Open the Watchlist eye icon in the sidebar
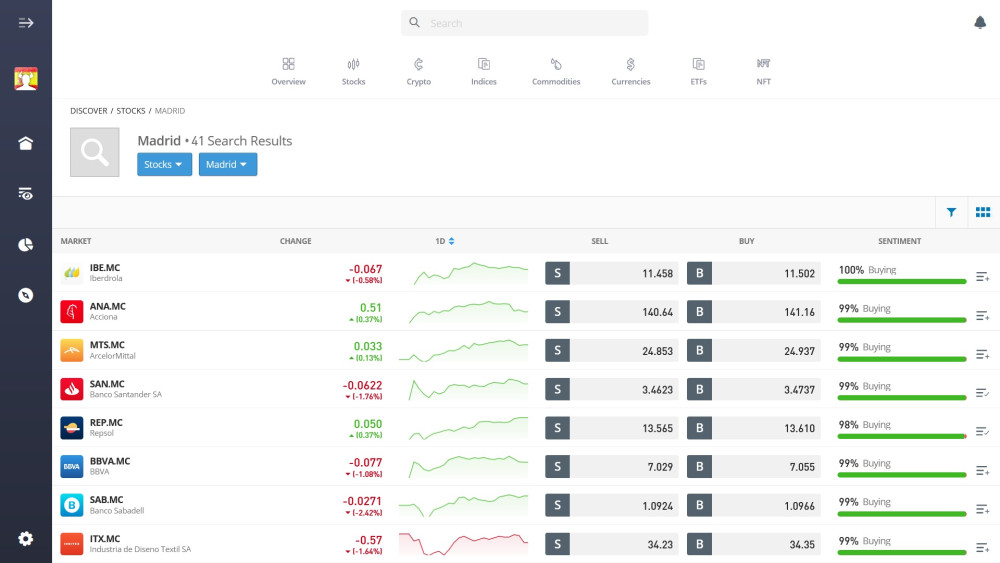 pyautogui.click(x=26, y=194)
